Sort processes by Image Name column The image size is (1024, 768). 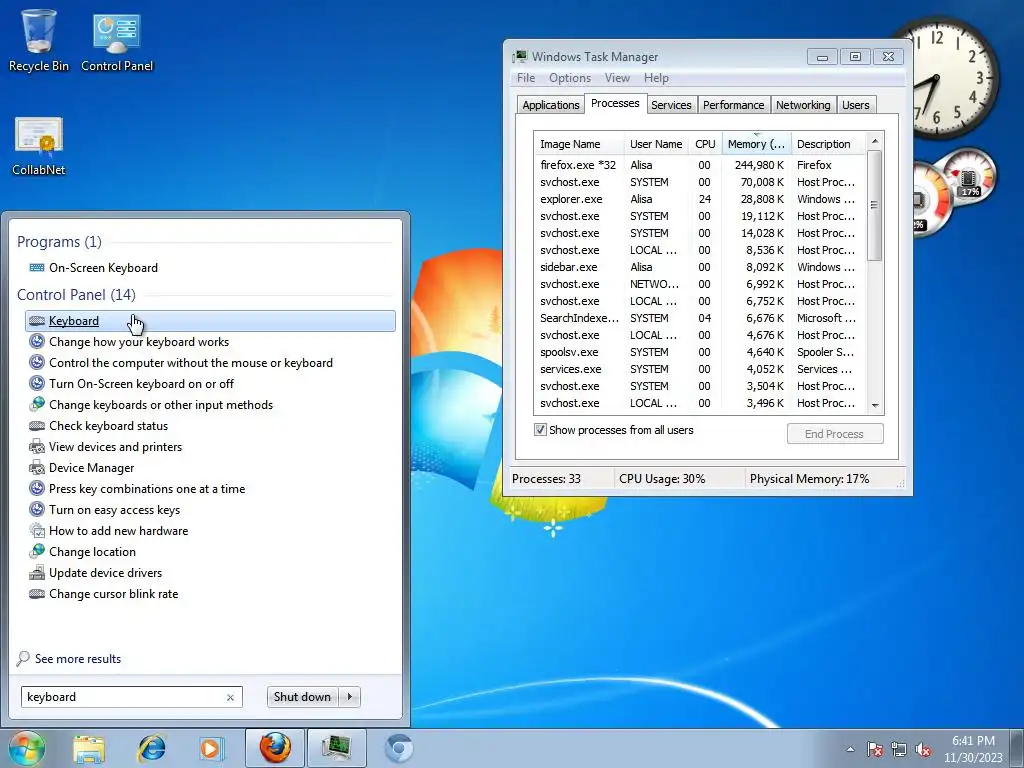pyautogui.click(x=579, y=144)
